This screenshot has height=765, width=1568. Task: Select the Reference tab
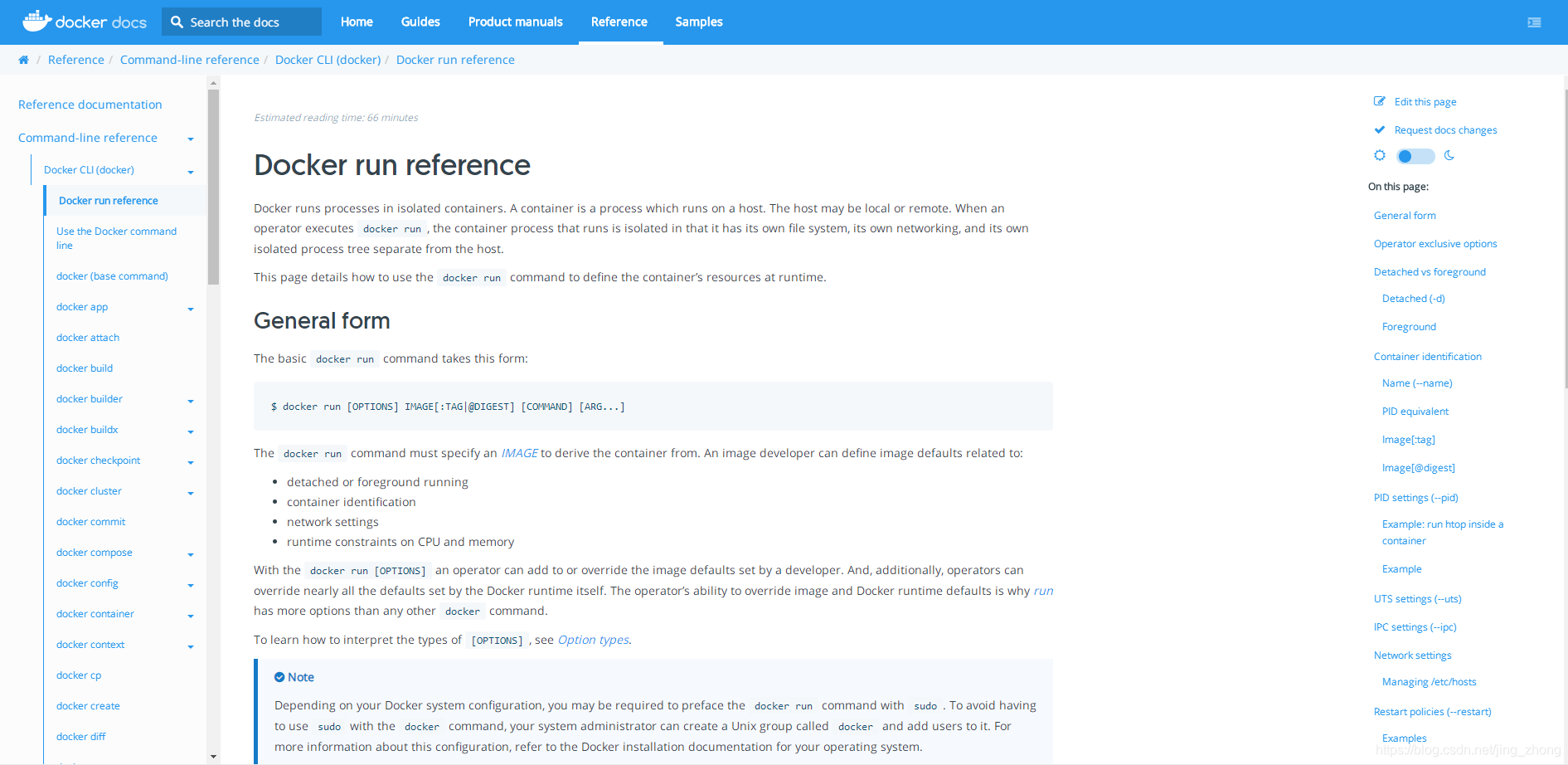(619, 22)
